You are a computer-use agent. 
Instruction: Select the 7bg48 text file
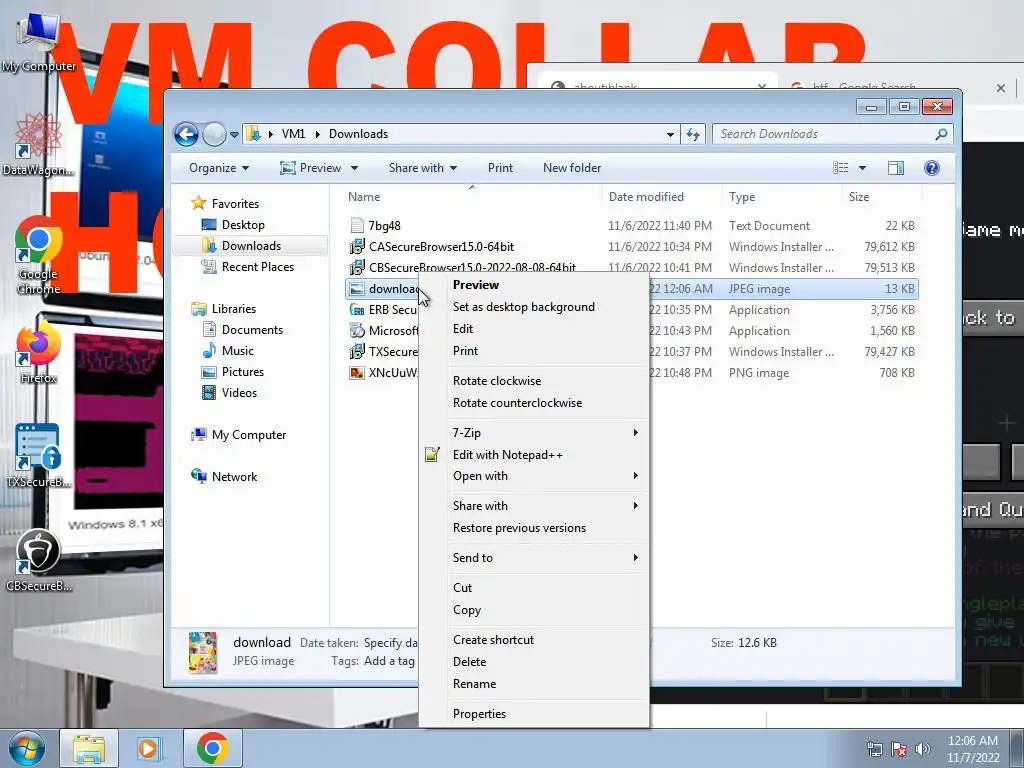point(384,226)
